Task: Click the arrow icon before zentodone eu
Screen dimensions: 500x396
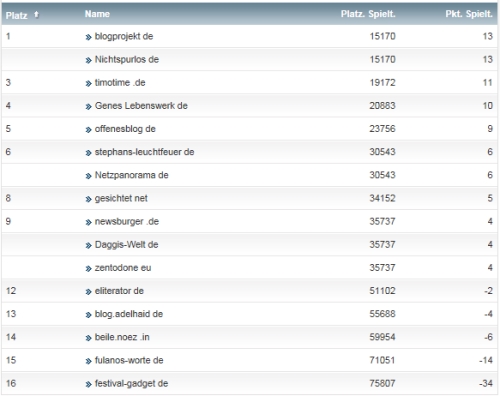Action: [88, 269]
